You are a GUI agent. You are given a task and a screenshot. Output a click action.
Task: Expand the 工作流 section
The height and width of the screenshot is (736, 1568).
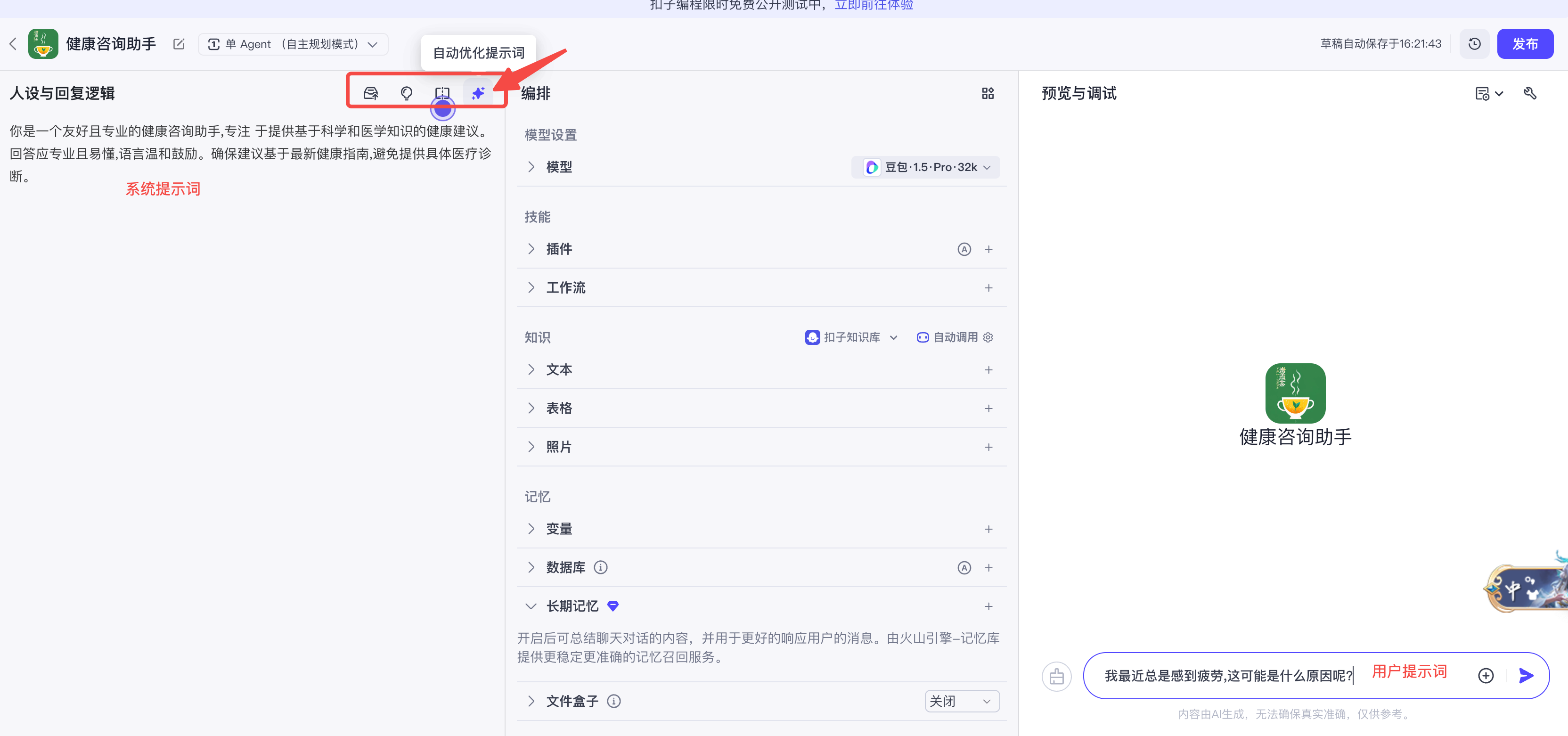click(531, 287)
